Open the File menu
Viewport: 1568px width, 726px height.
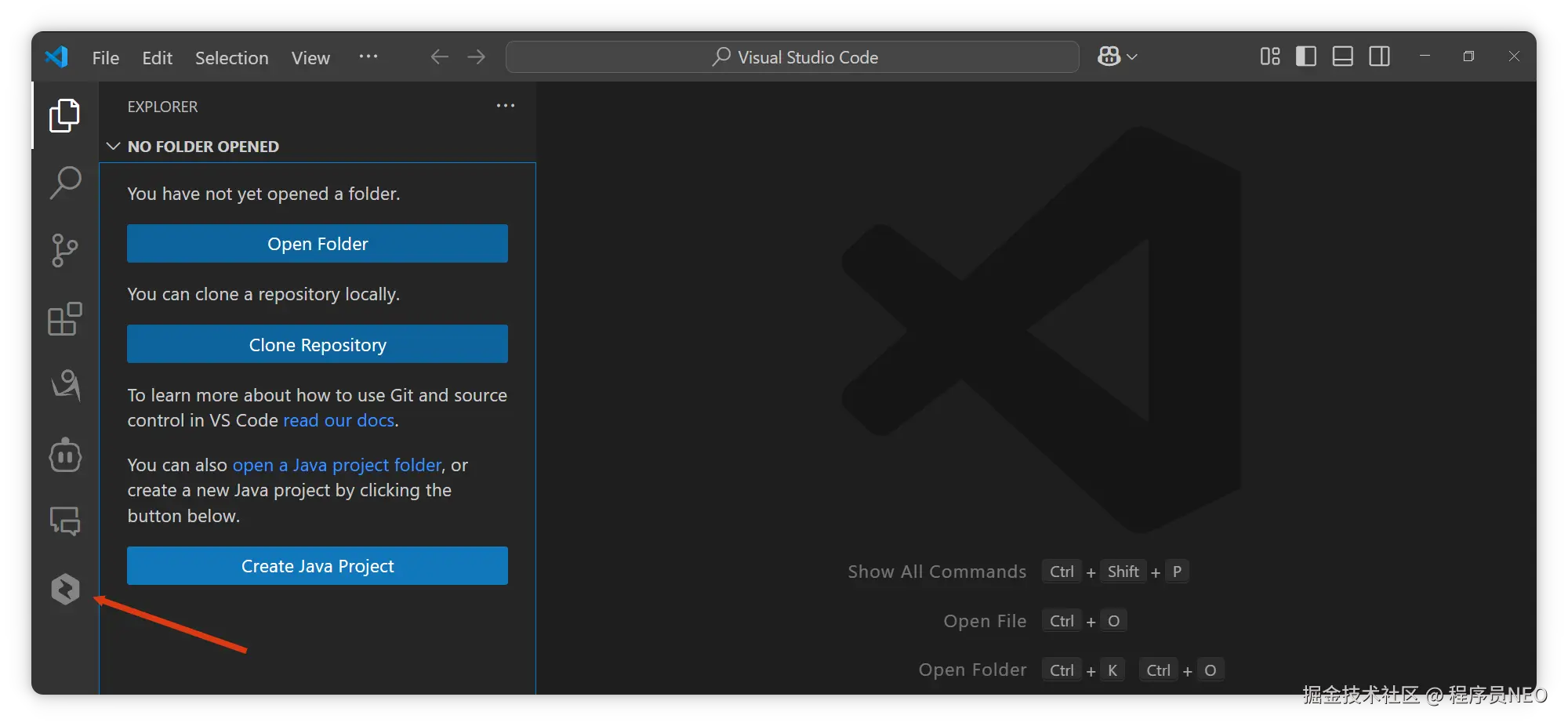(x=106, y=58)
